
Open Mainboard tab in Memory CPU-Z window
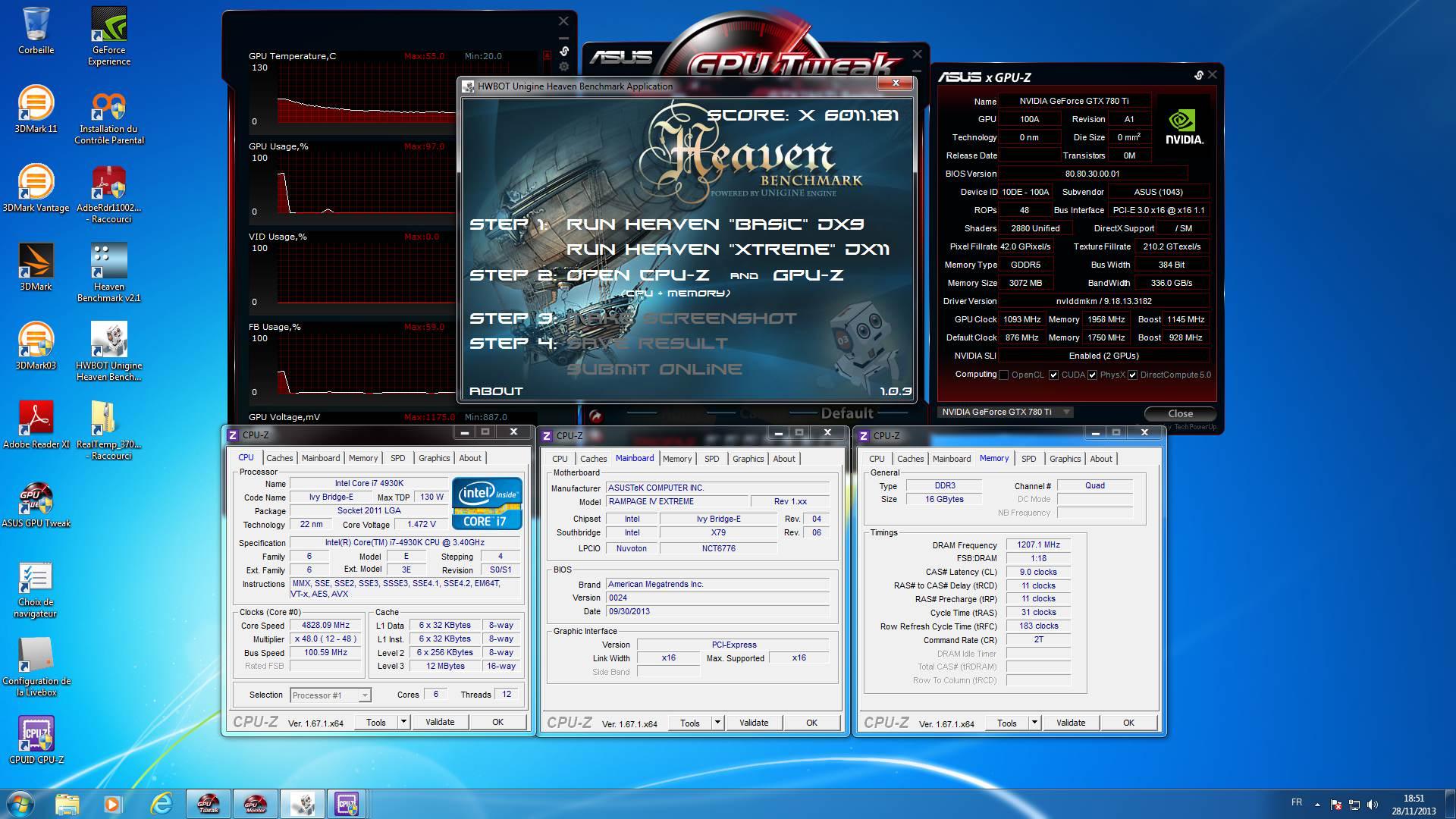(x=951, y=459)
